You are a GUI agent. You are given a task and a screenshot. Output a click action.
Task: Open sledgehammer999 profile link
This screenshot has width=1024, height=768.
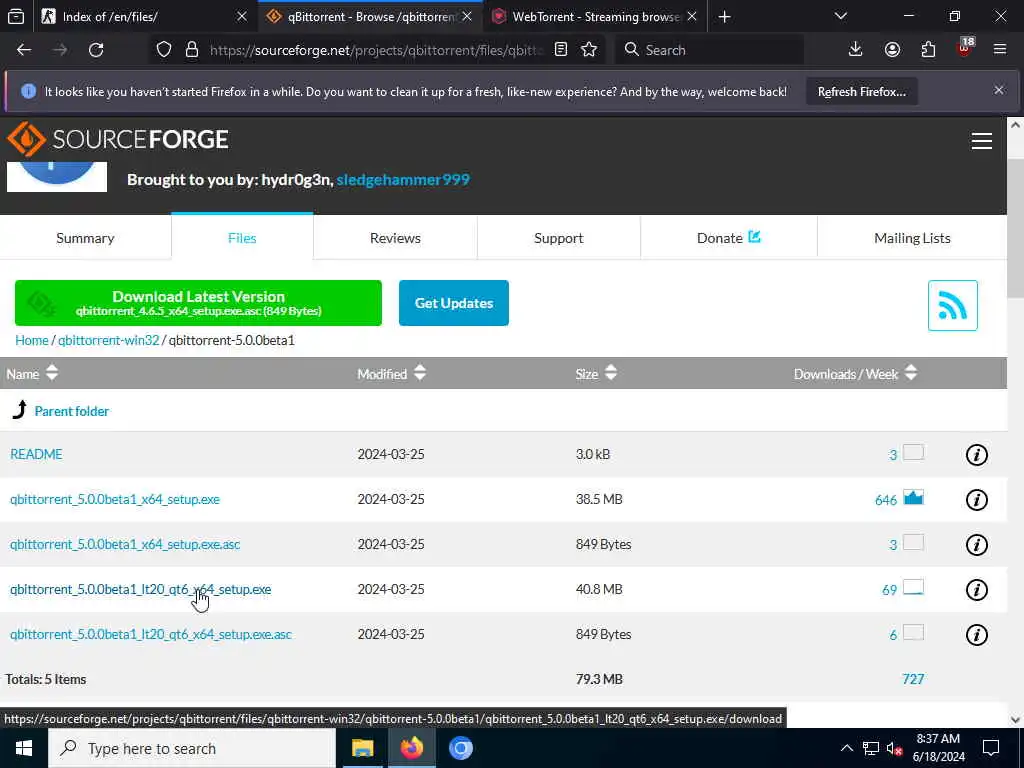tap(403, 180)
